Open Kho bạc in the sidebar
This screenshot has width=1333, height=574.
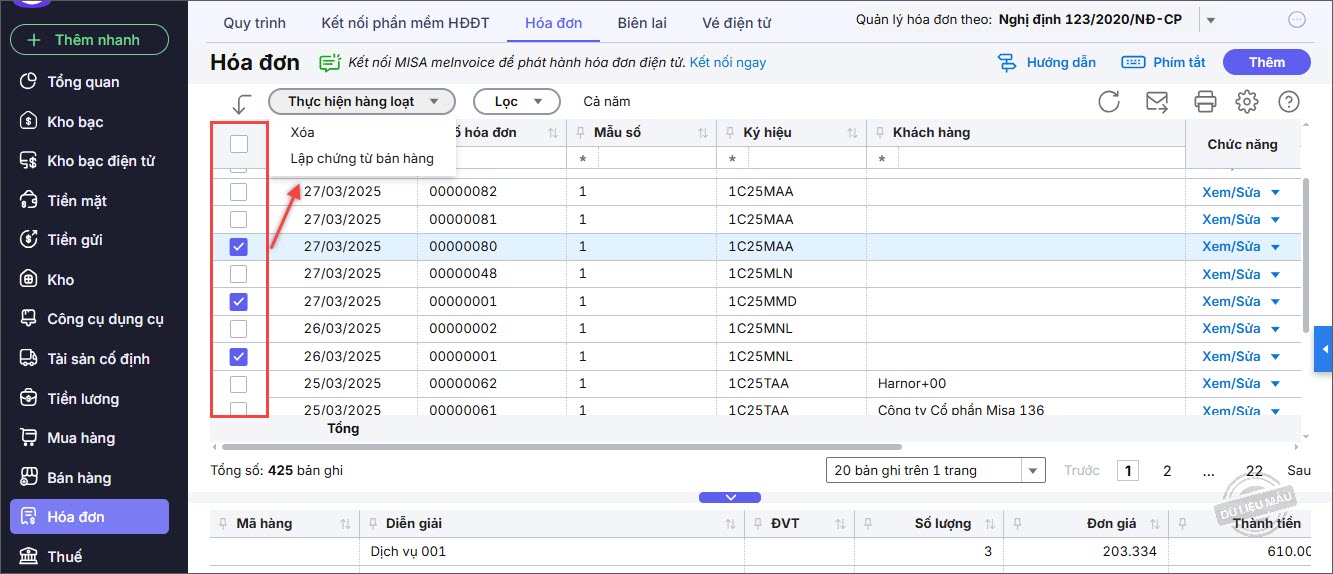(75, 122)
